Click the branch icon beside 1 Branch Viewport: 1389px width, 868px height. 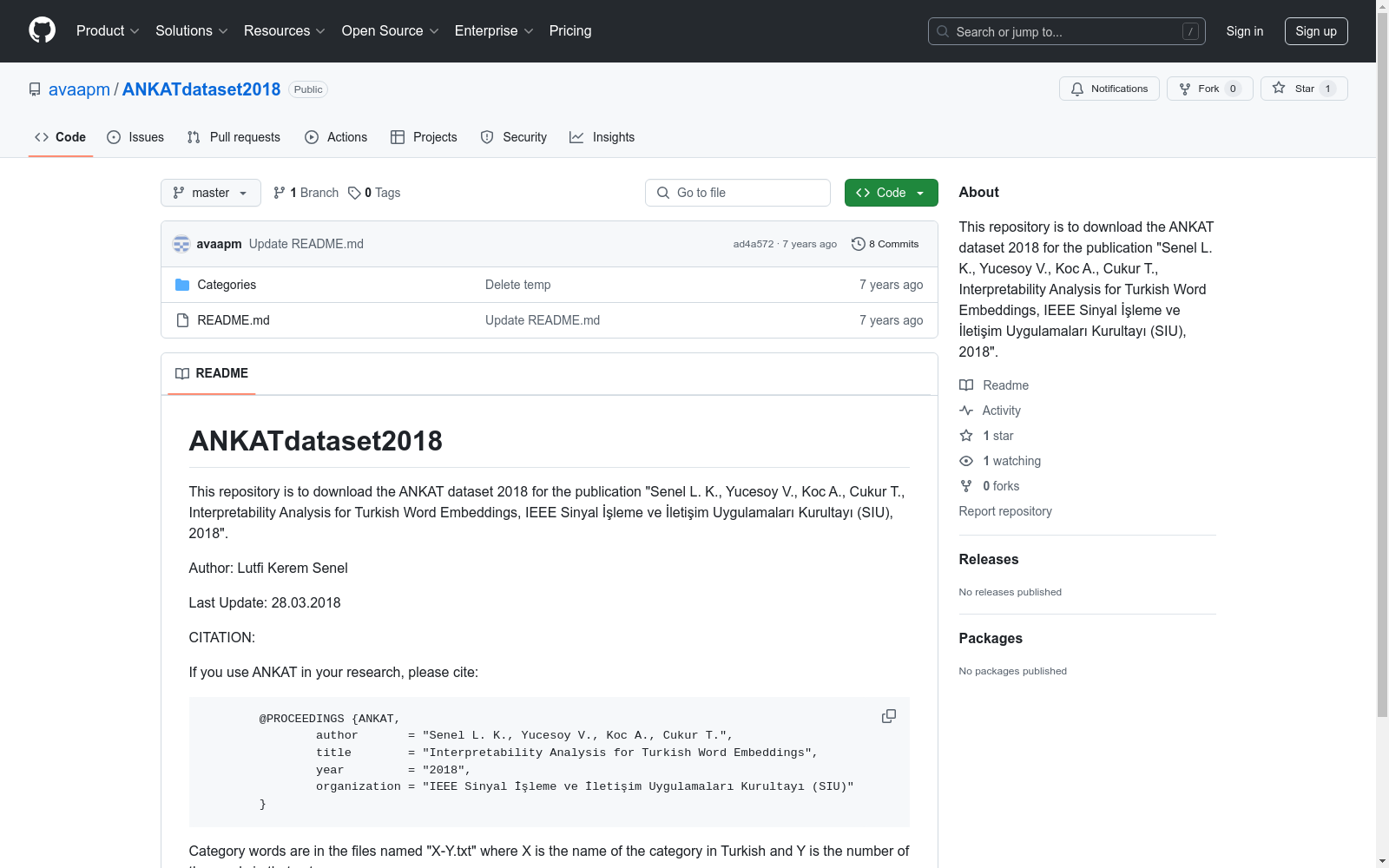[x=280, y=193]
